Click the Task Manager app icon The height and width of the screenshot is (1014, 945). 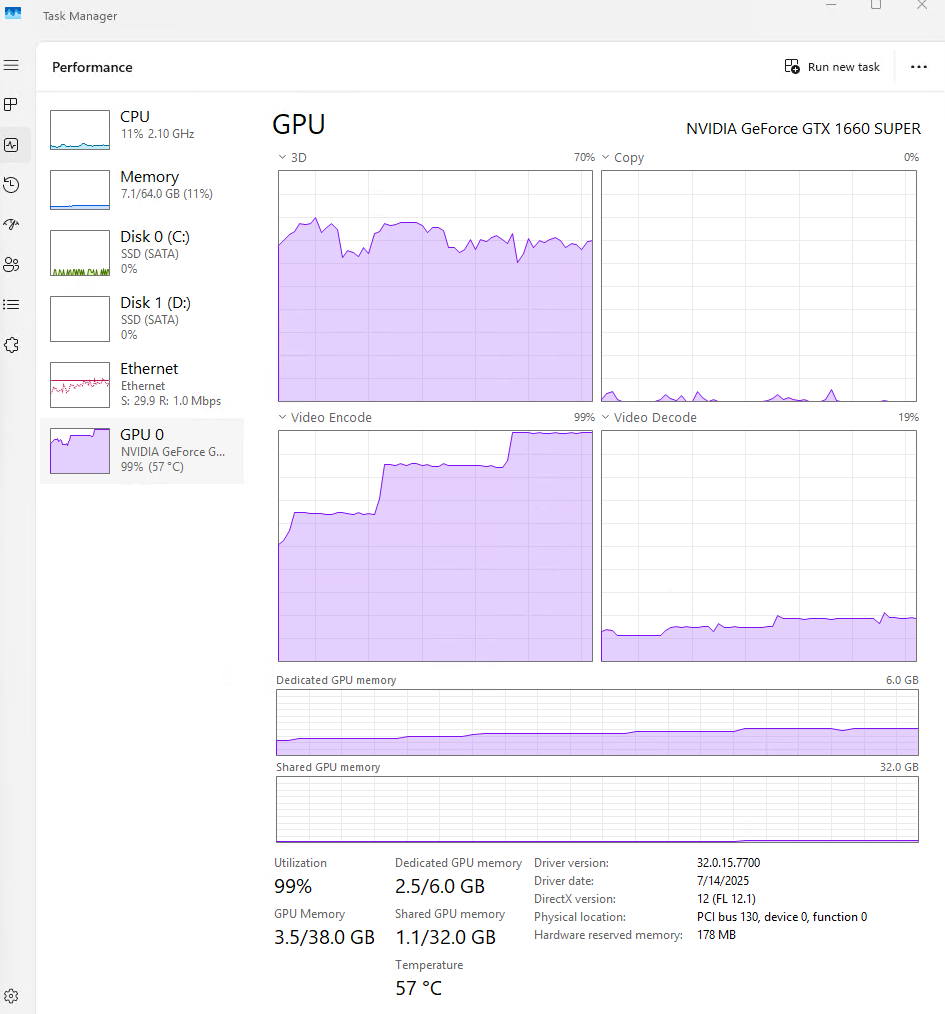point(13,13)
